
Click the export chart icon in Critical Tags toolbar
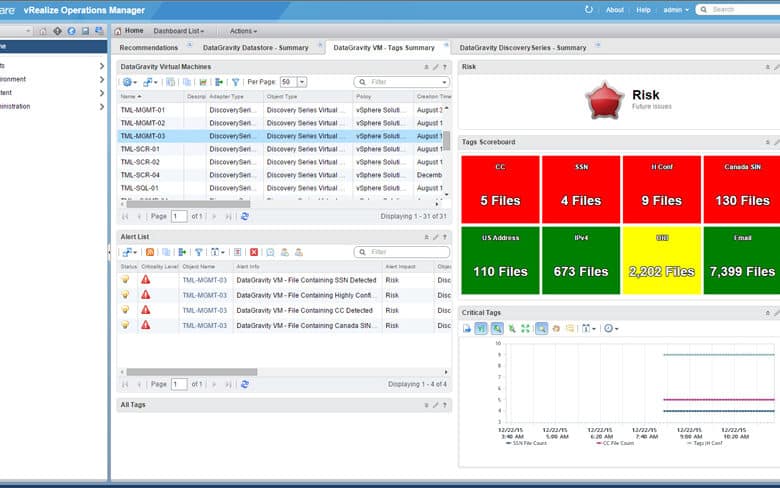pos(467,328)
